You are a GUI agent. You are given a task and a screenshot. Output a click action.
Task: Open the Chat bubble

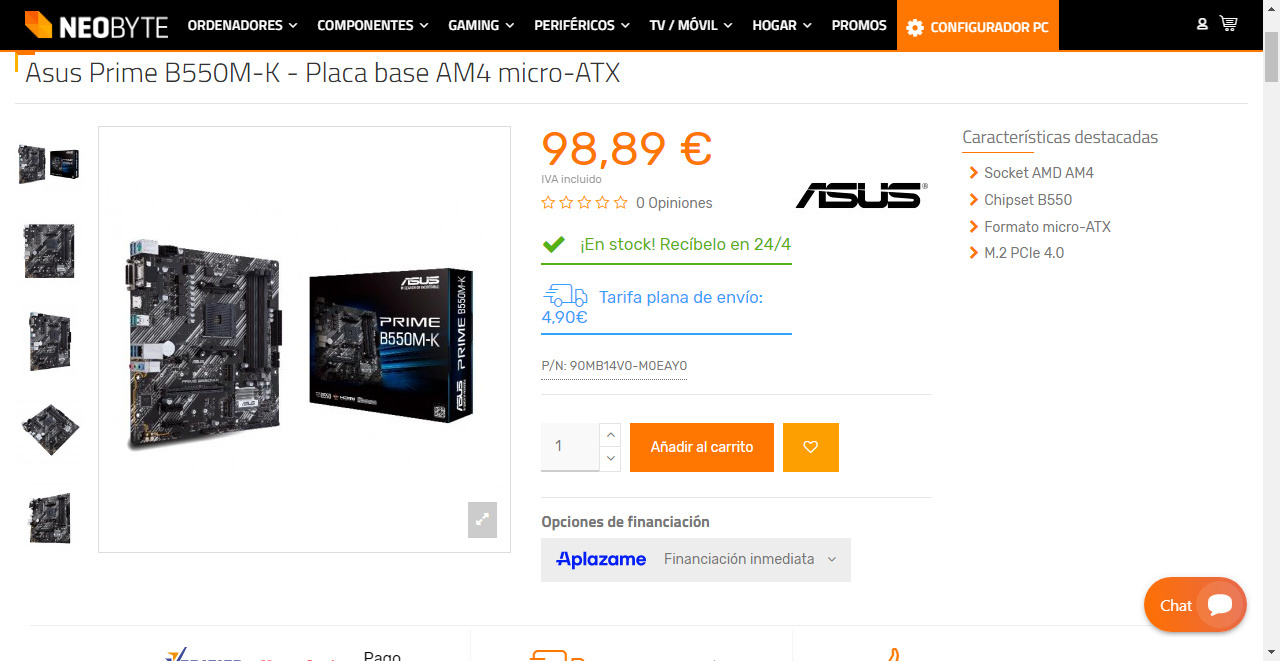(x=1195, y=605)
